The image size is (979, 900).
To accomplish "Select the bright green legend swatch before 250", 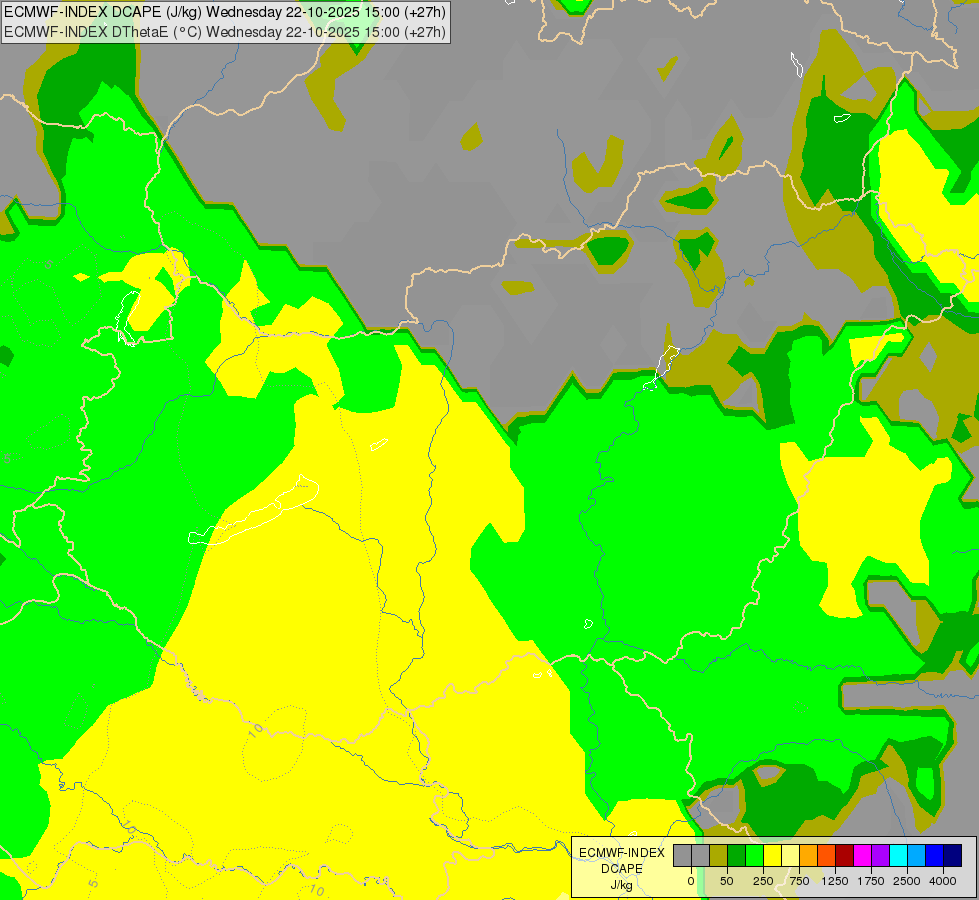I will [755, 855].
